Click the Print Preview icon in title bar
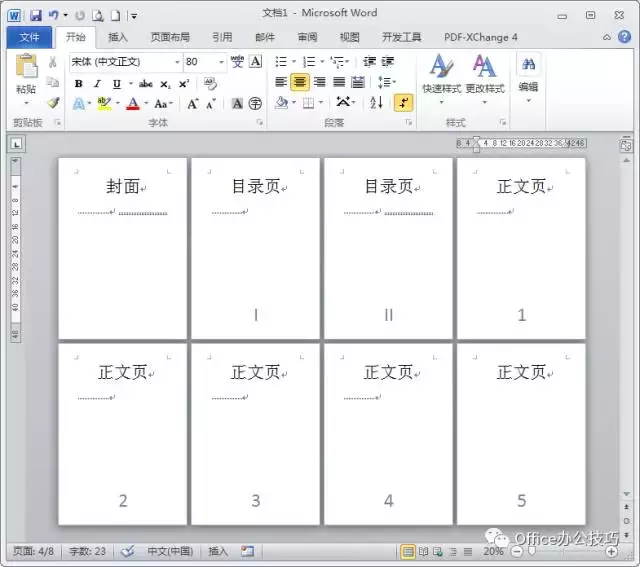The image size is (640, 567). [98, 16]
